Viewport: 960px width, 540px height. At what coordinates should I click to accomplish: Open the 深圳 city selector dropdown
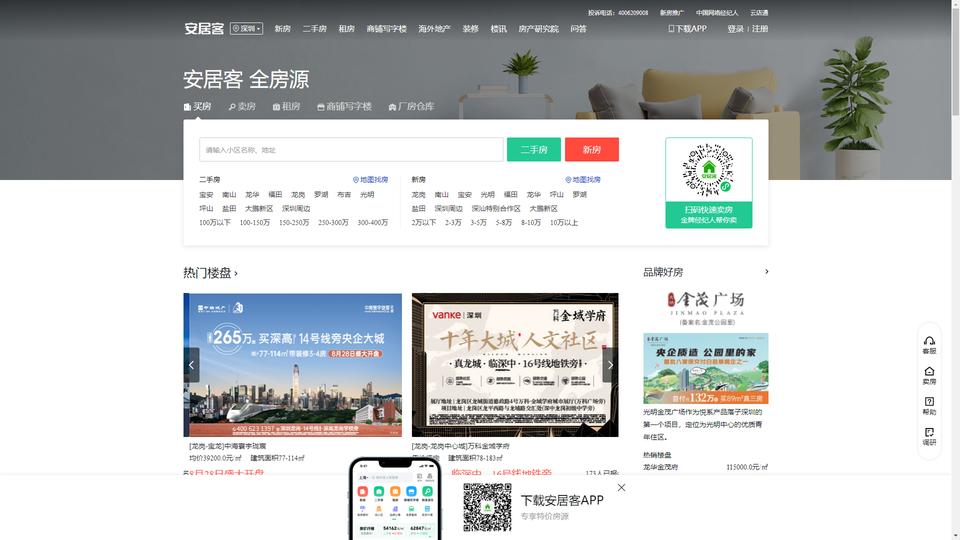(247, 29)
